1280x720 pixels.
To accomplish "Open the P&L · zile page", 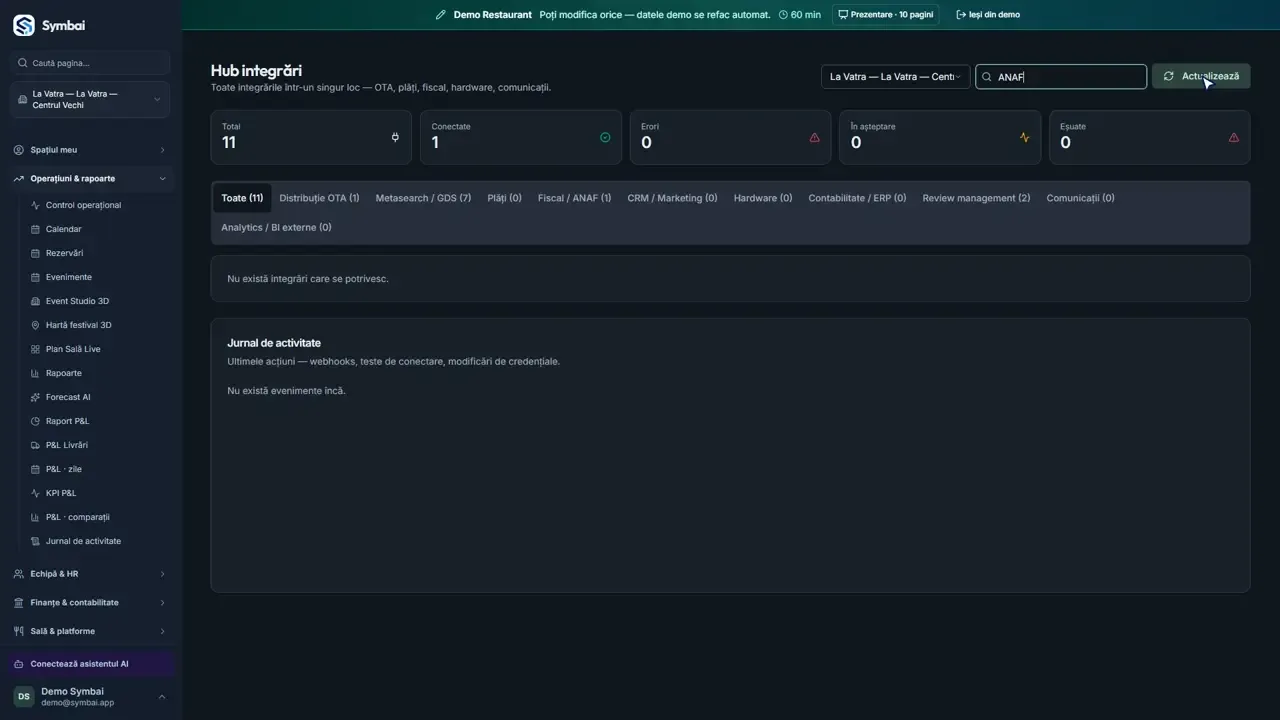I will 64,469.
